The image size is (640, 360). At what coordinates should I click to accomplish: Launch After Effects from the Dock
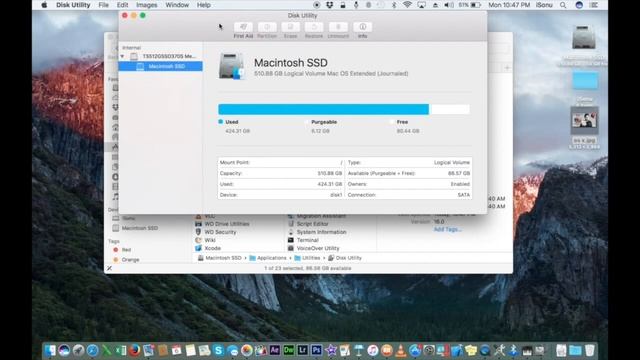(x=274, y=350)
